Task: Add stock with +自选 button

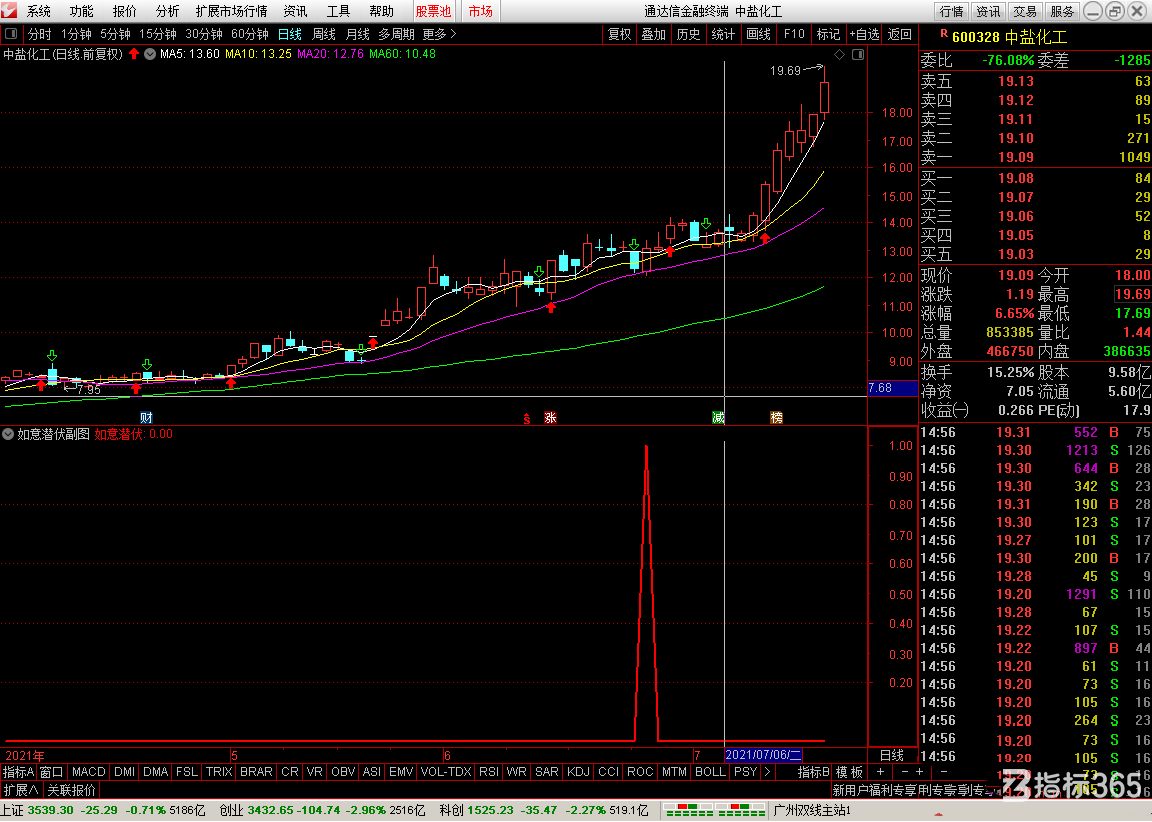Action: [x=865, y=35]
